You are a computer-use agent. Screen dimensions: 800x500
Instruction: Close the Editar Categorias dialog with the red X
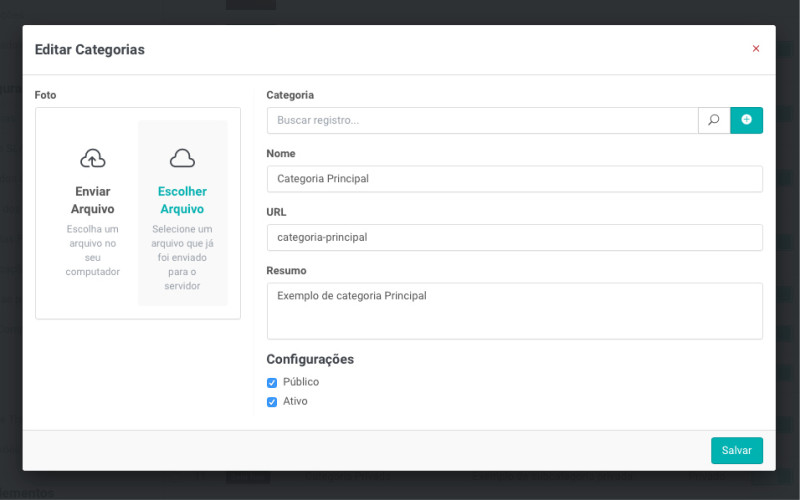click(x=756, y=49)
